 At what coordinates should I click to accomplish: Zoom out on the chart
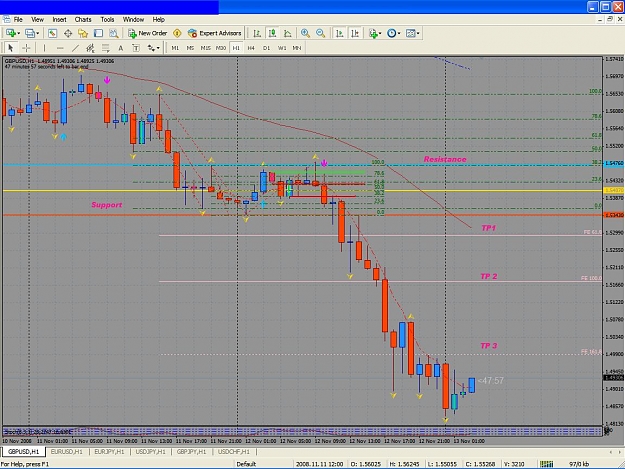point(320,33)
